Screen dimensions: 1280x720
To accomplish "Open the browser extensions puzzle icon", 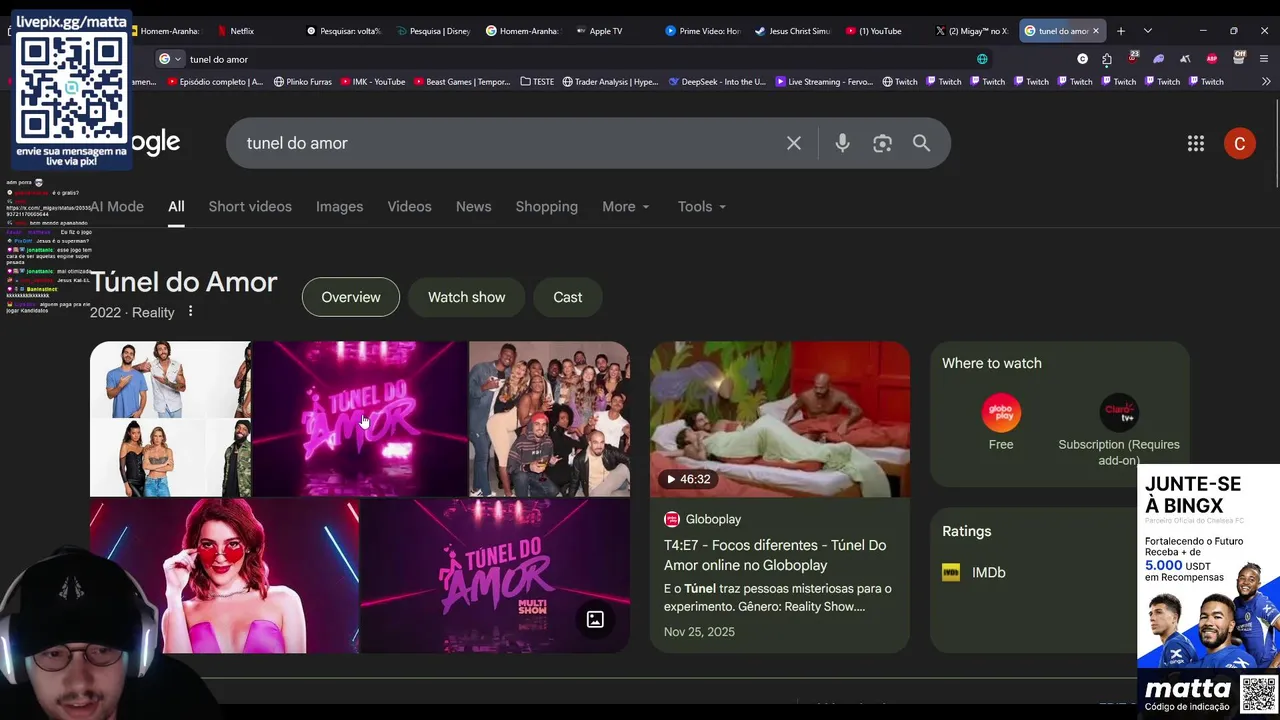I will [x=1107, y=59].
